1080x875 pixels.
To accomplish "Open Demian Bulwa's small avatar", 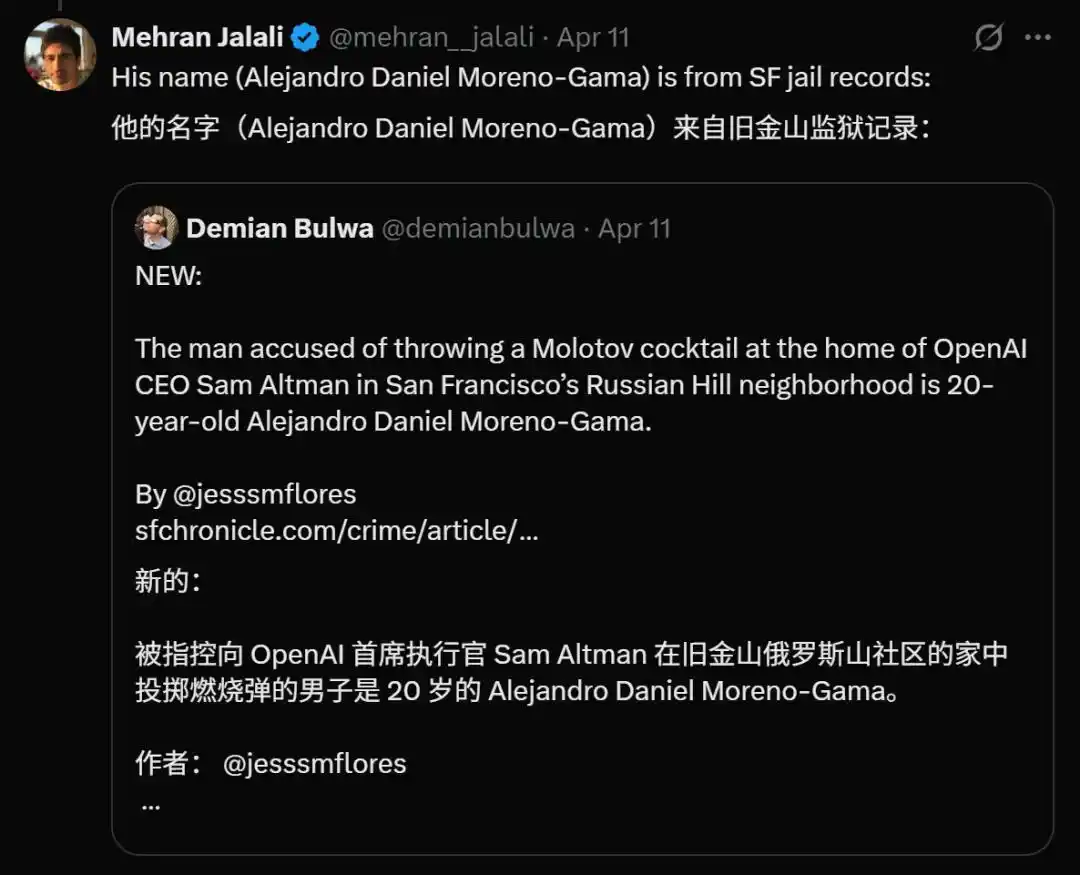I will (x=156, y=227).
